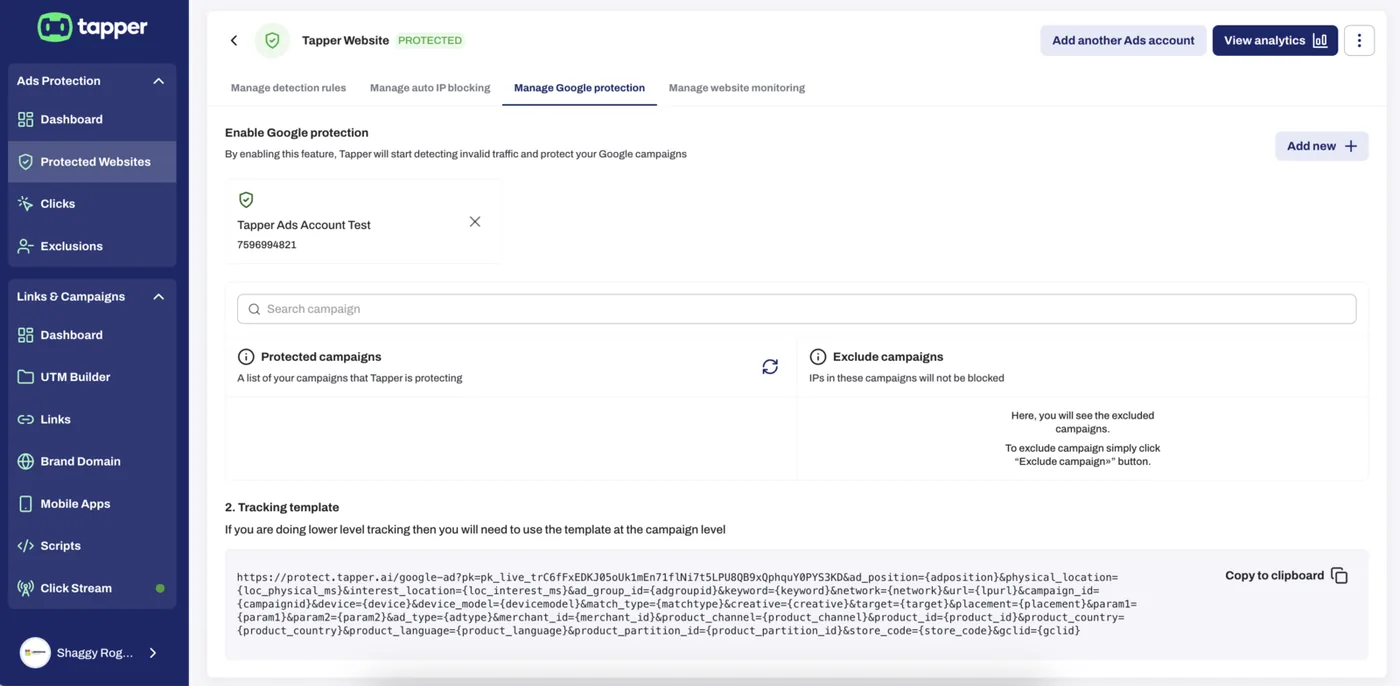Collapse the Links & Campaigns section
This screenshot has width=1400, height=686.
coord(158,297)
